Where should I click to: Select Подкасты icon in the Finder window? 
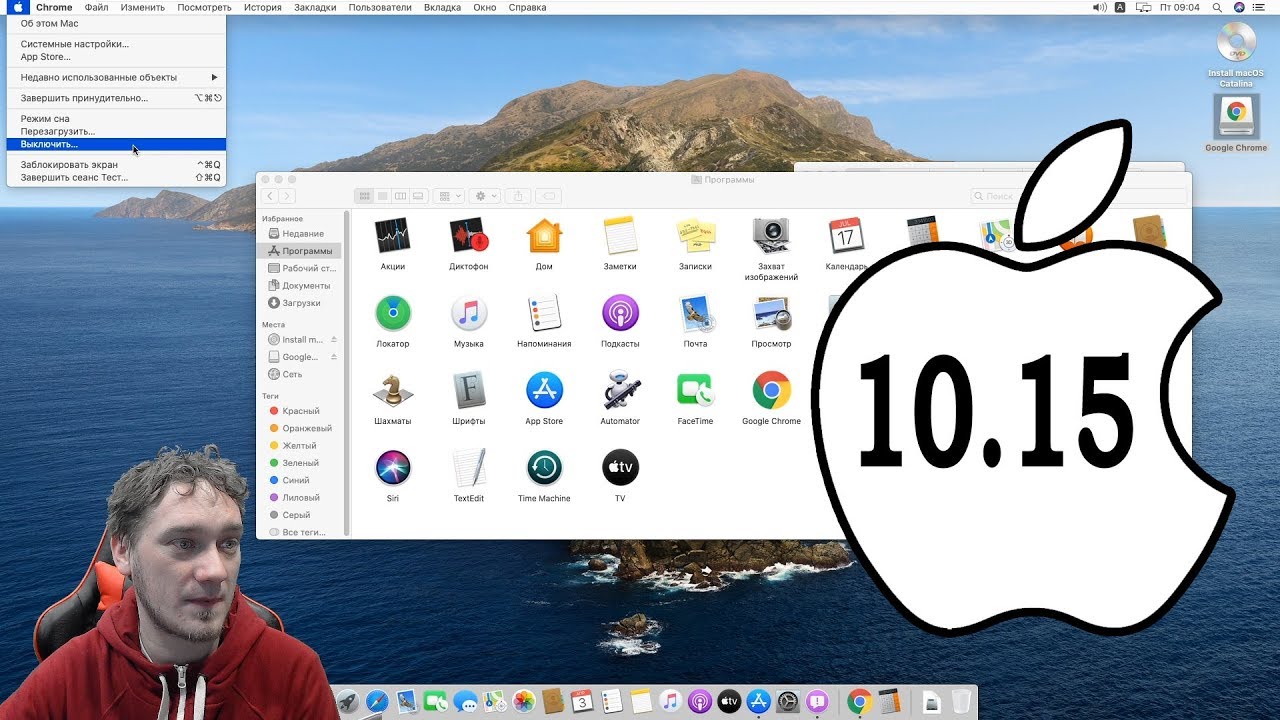[x=620, y=313]
